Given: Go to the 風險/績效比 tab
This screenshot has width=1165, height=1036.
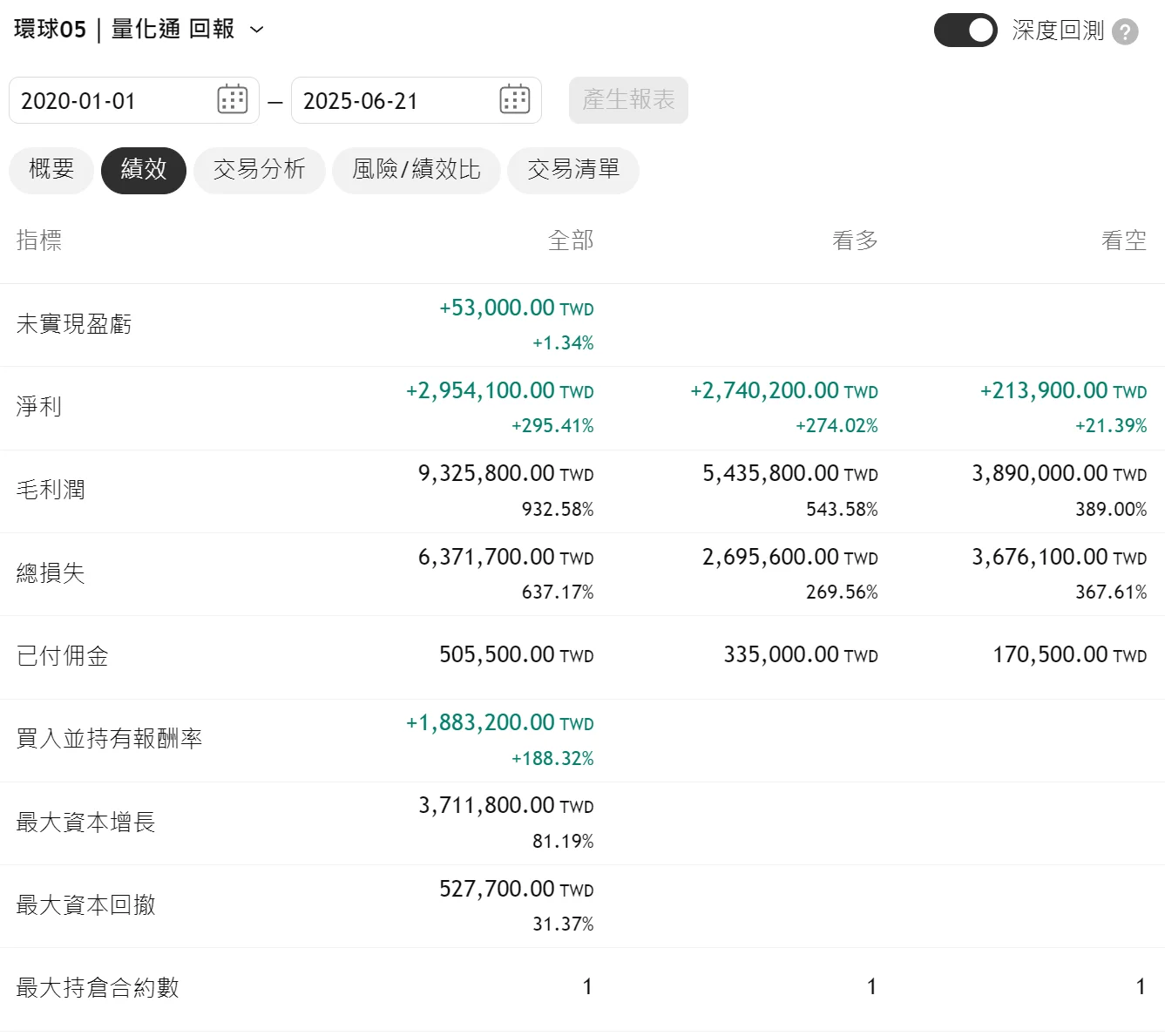Looking at the screenshot, I should tap(416, 170).
